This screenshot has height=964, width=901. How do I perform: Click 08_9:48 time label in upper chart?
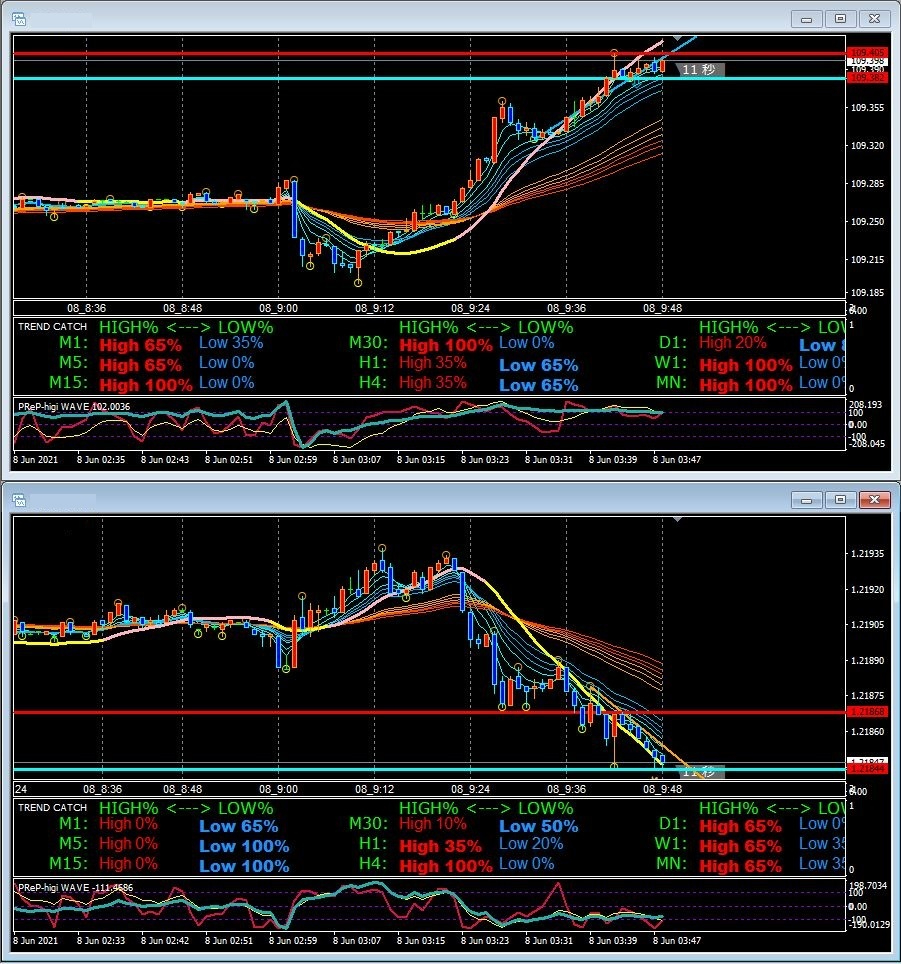663,308
